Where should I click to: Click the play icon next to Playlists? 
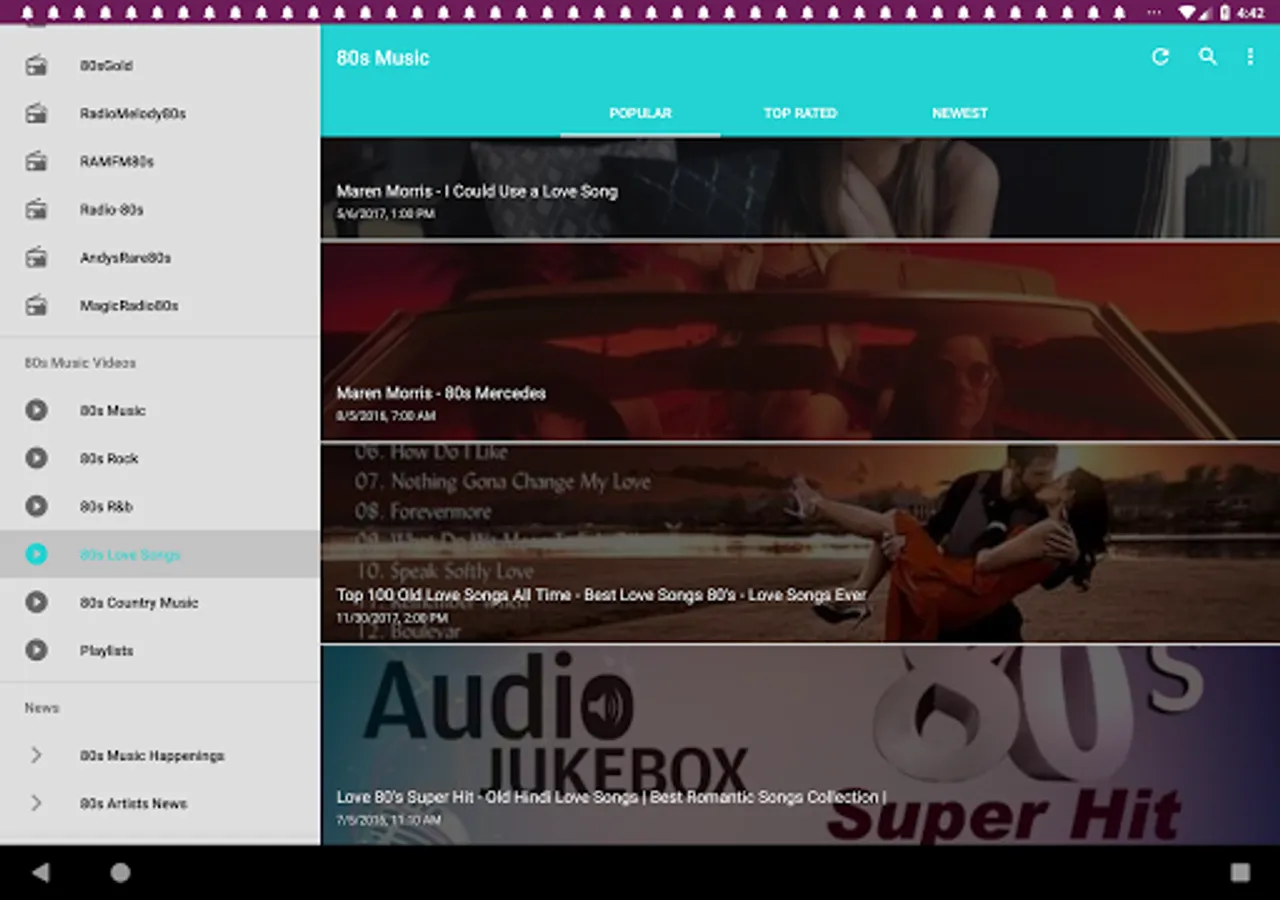pyautogui.click(x=36, y=650)
